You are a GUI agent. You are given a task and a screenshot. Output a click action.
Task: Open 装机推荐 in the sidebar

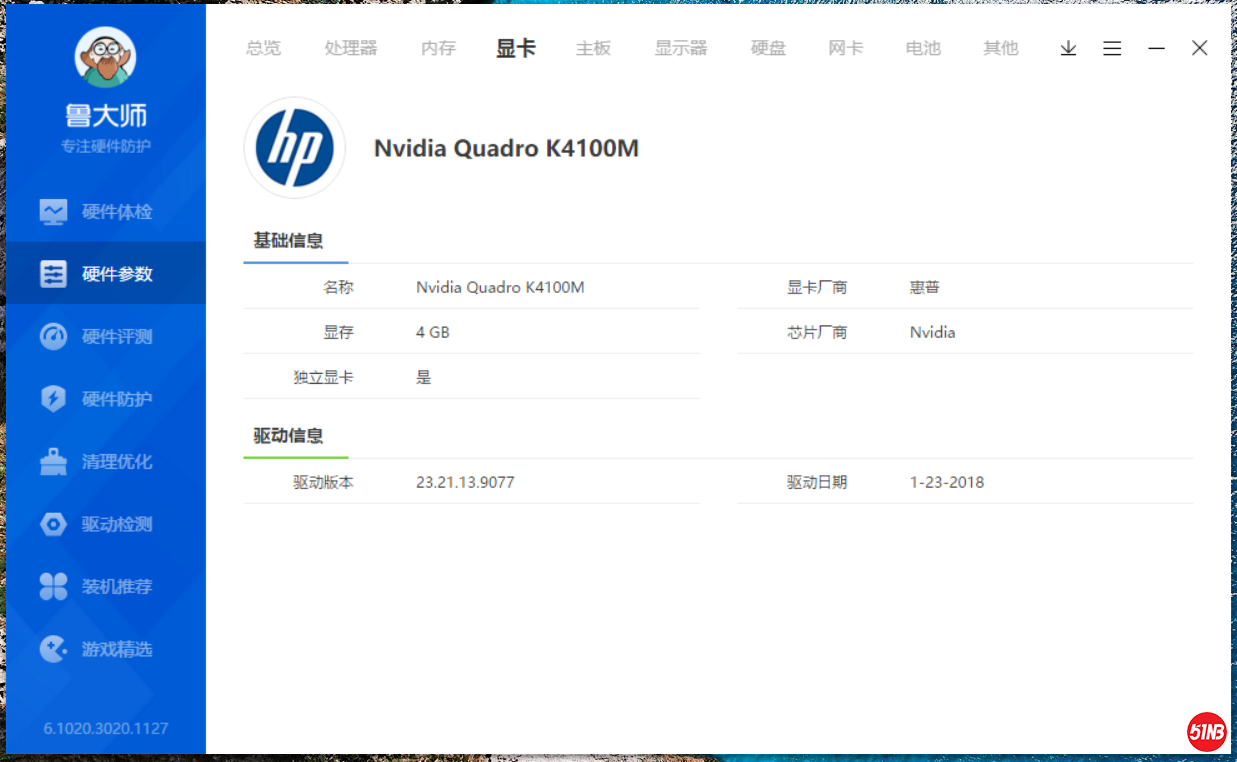pos(106,587)
